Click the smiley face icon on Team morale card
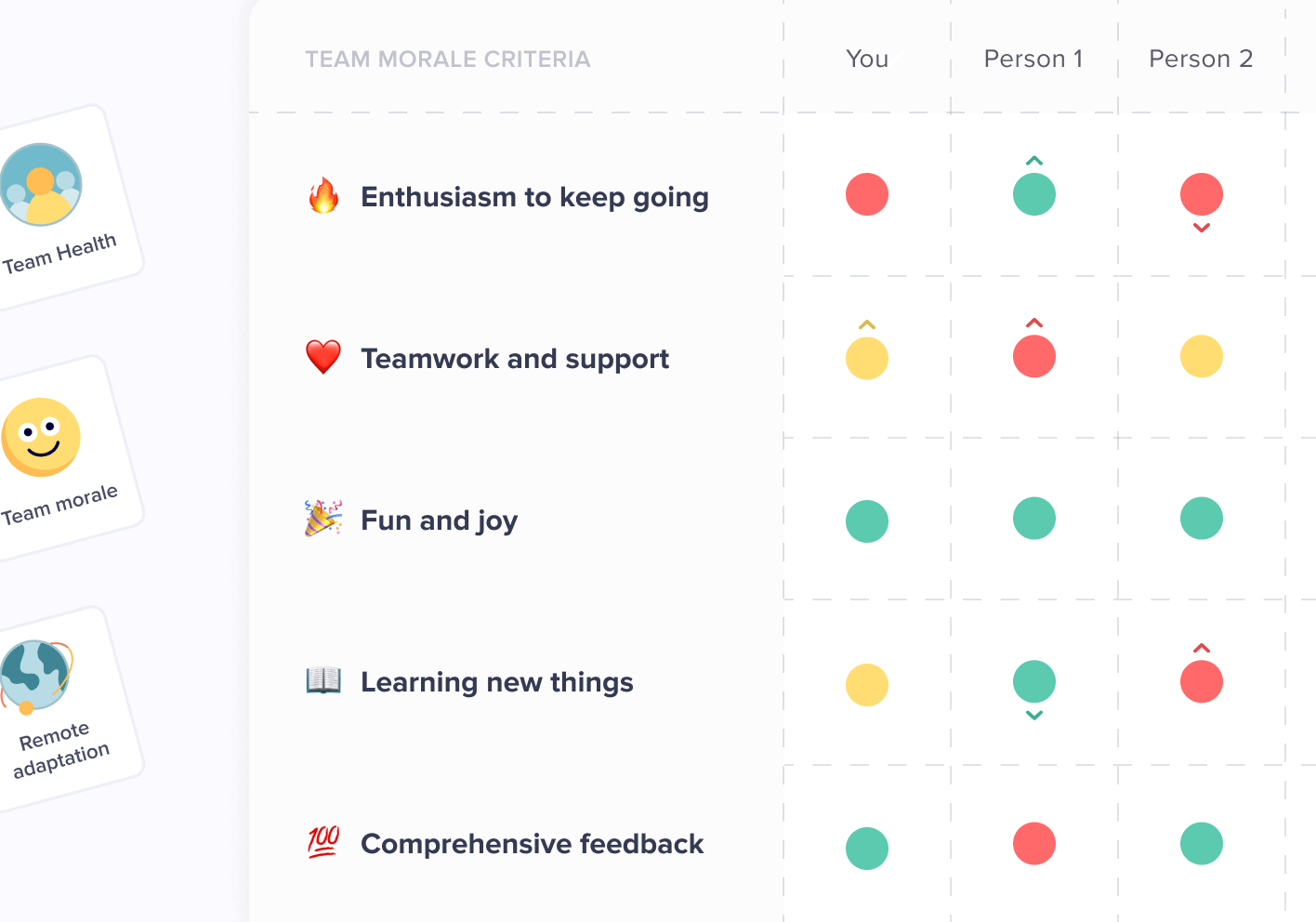This screenshot has width=1316, height=922. 41,435
